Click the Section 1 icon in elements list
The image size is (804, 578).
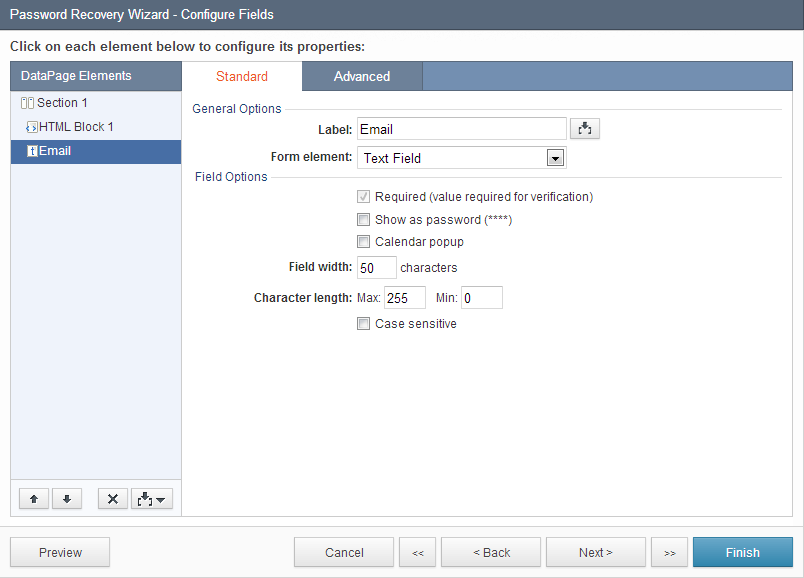point(27,103)
